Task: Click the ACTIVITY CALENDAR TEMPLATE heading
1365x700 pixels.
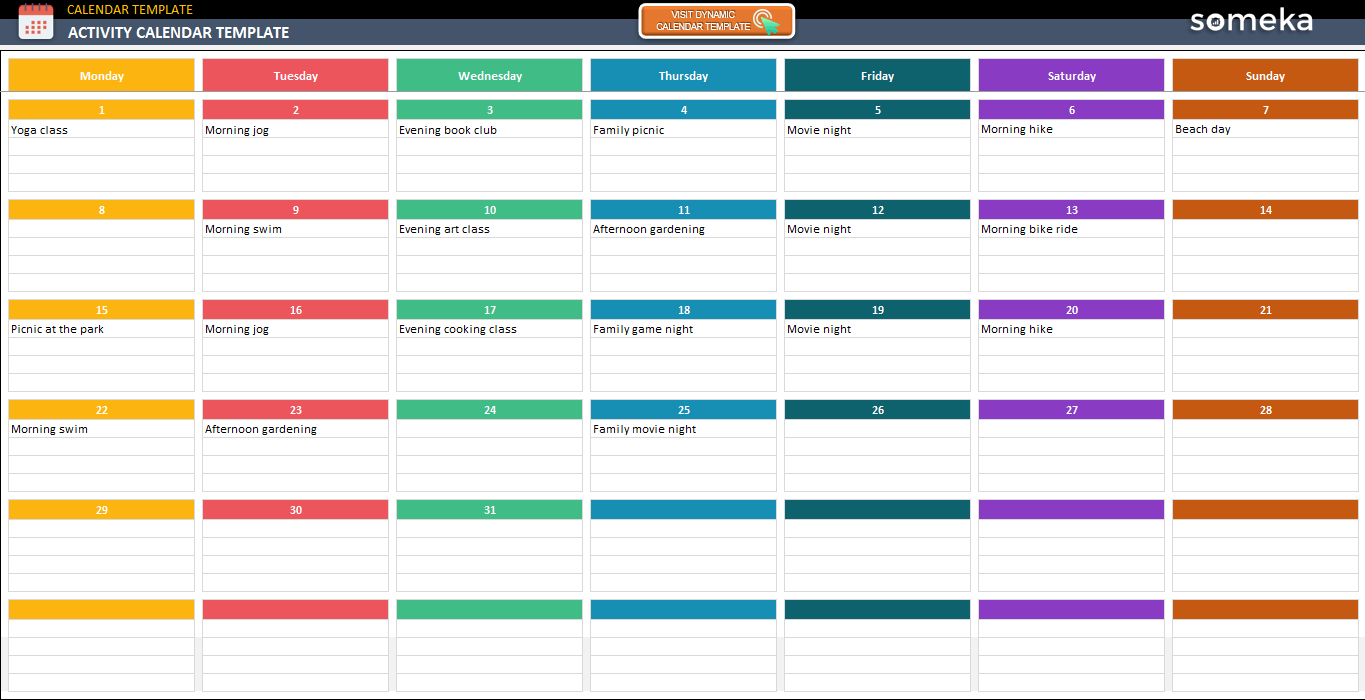Action: click(x=176, y=32)
